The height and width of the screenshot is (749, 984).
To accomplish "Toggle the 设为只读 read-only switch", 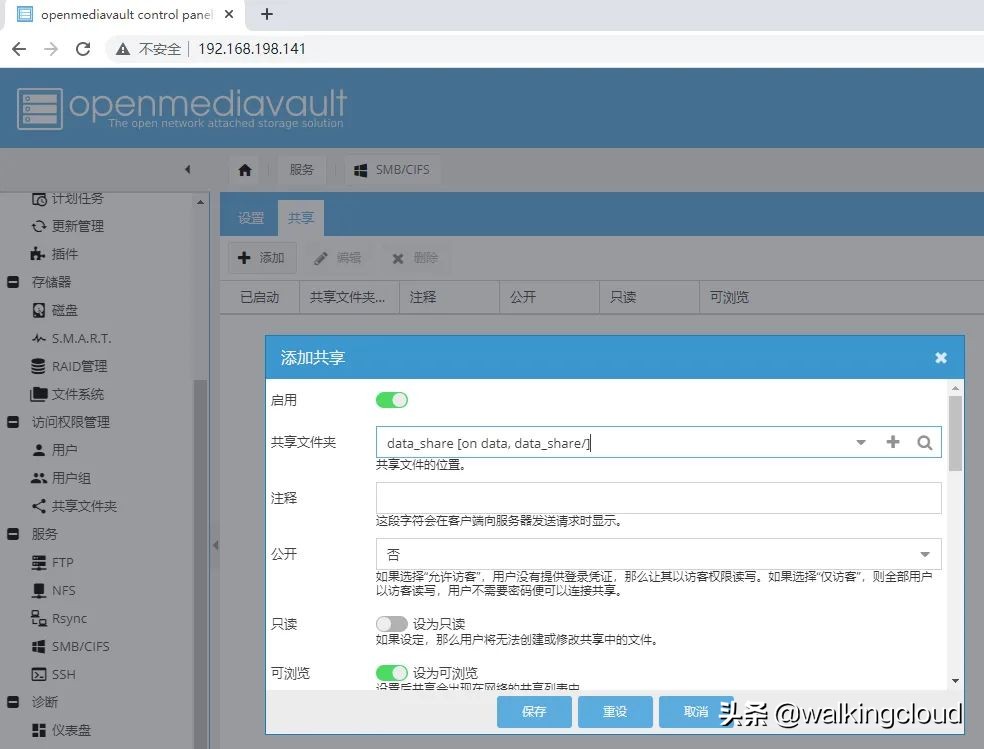I will (x=392, y=624).
